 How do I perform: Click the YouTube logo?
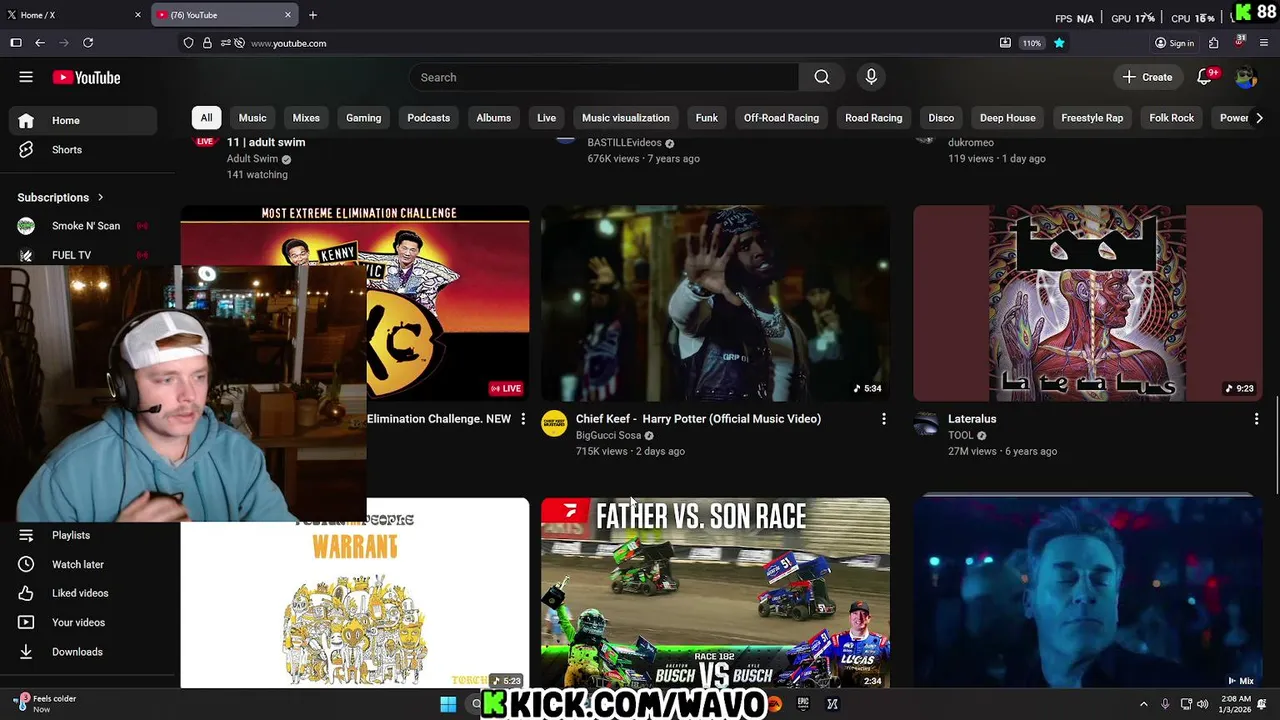pos(86,77)
